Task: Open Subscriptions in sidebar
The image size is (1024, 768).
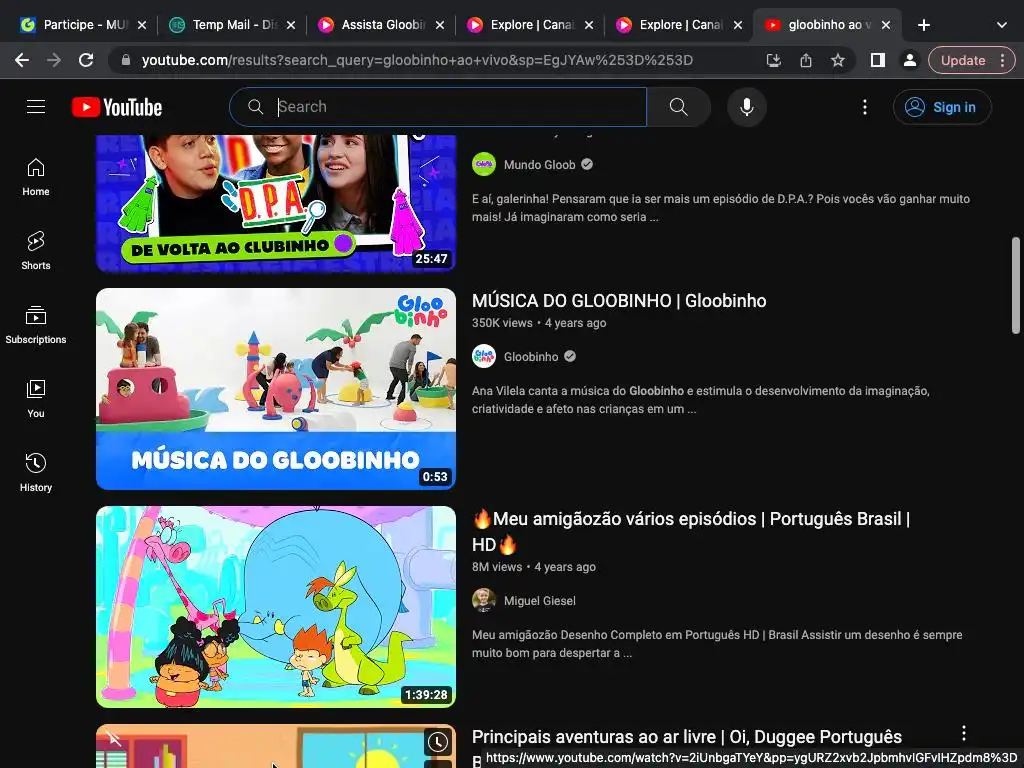Action: 36,325
